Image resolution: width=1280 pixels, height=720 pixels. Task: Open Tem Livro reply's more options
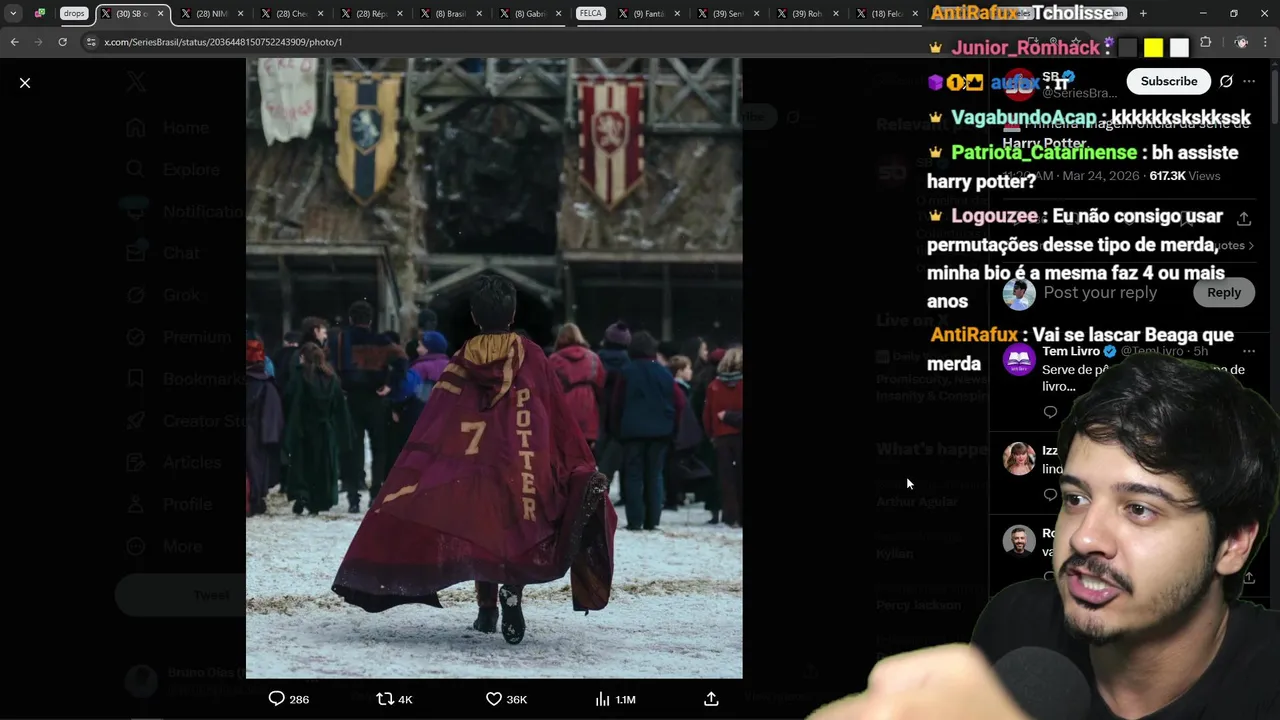click(x=1249, y=351)
